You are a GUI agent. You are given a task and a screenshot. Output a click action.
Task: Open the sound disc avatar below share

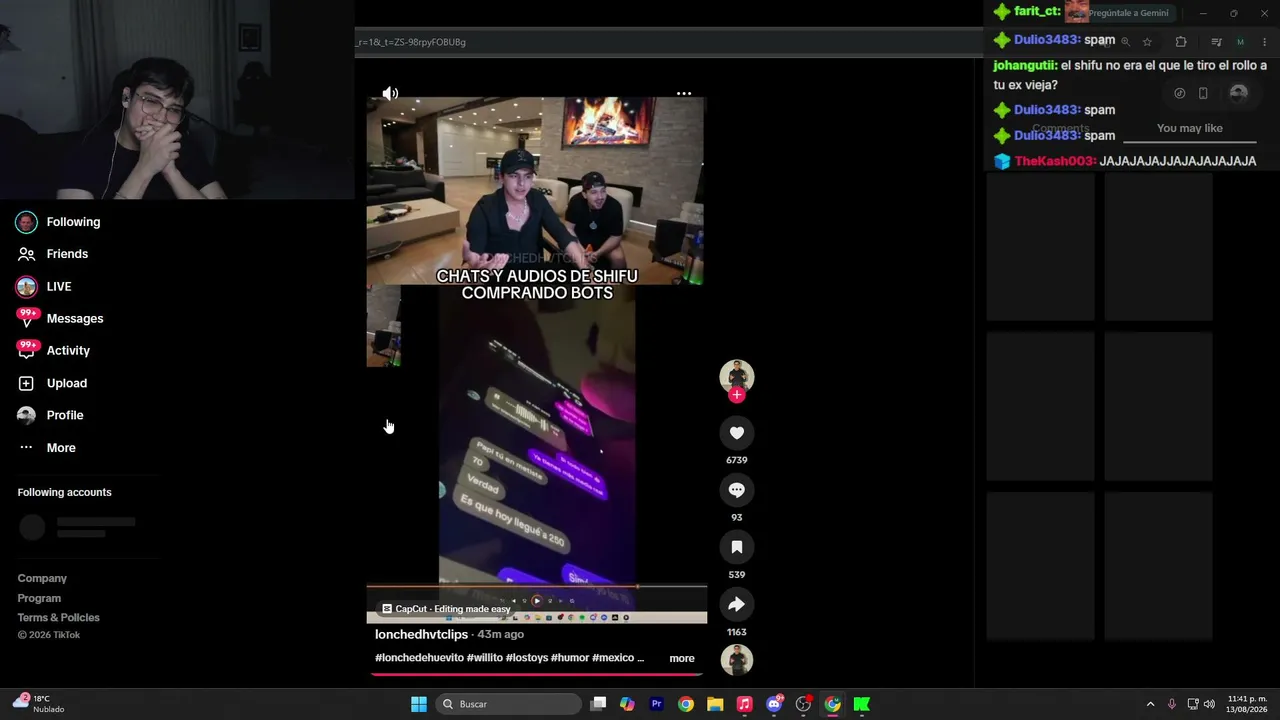(x=737, y=660)
